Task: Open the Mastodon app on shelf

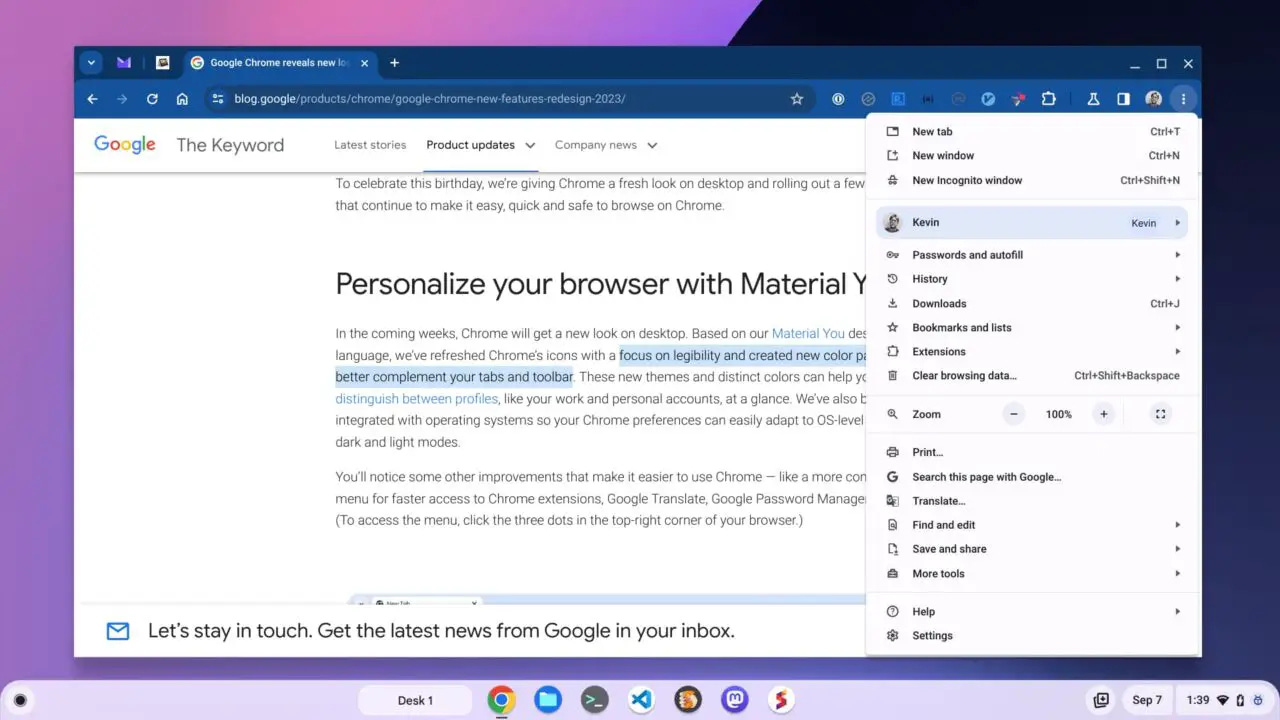Action: tap(735, 700)
